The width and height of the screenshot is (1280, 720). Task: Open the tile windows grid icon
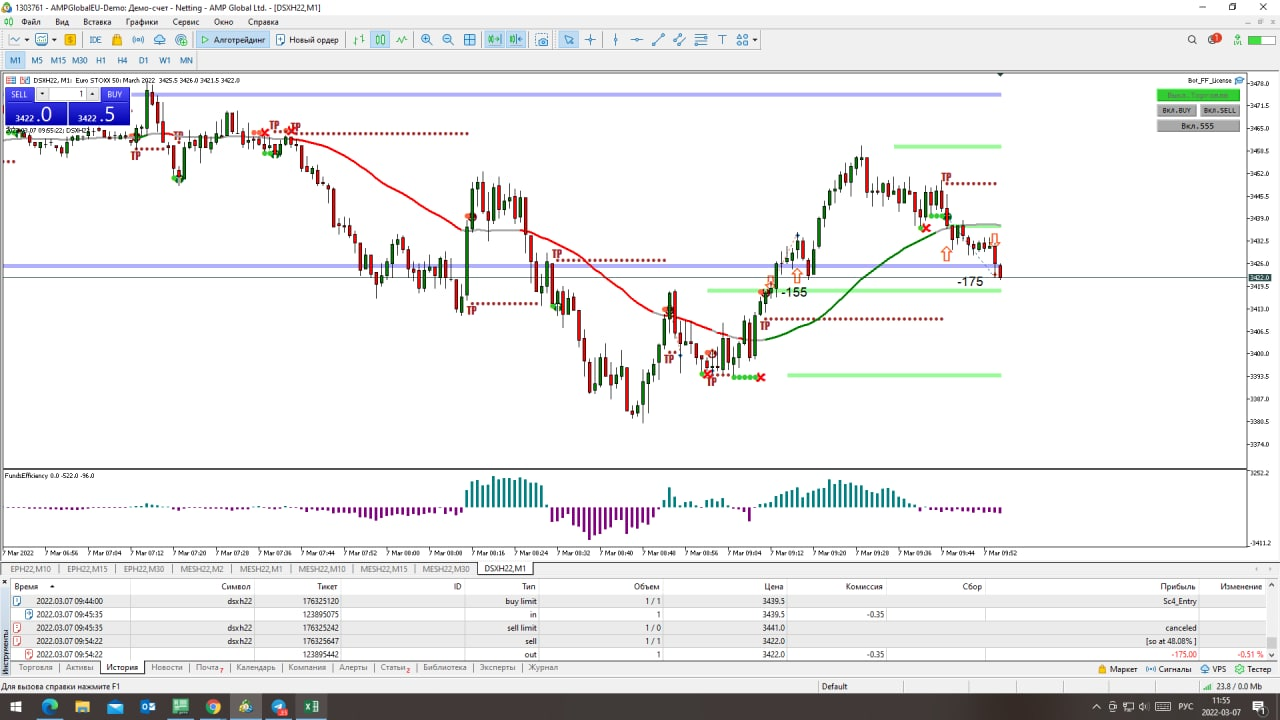point(471,40)
